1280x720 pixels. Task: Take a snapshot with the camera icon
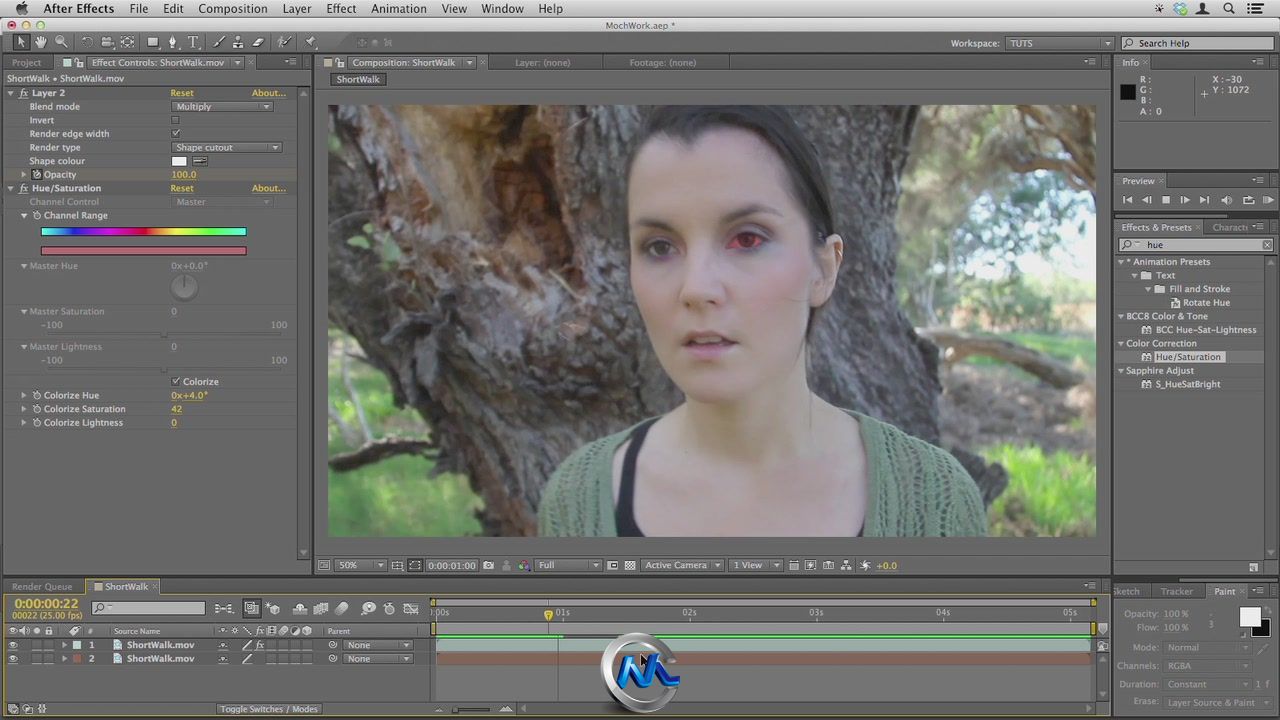(488, 565)
